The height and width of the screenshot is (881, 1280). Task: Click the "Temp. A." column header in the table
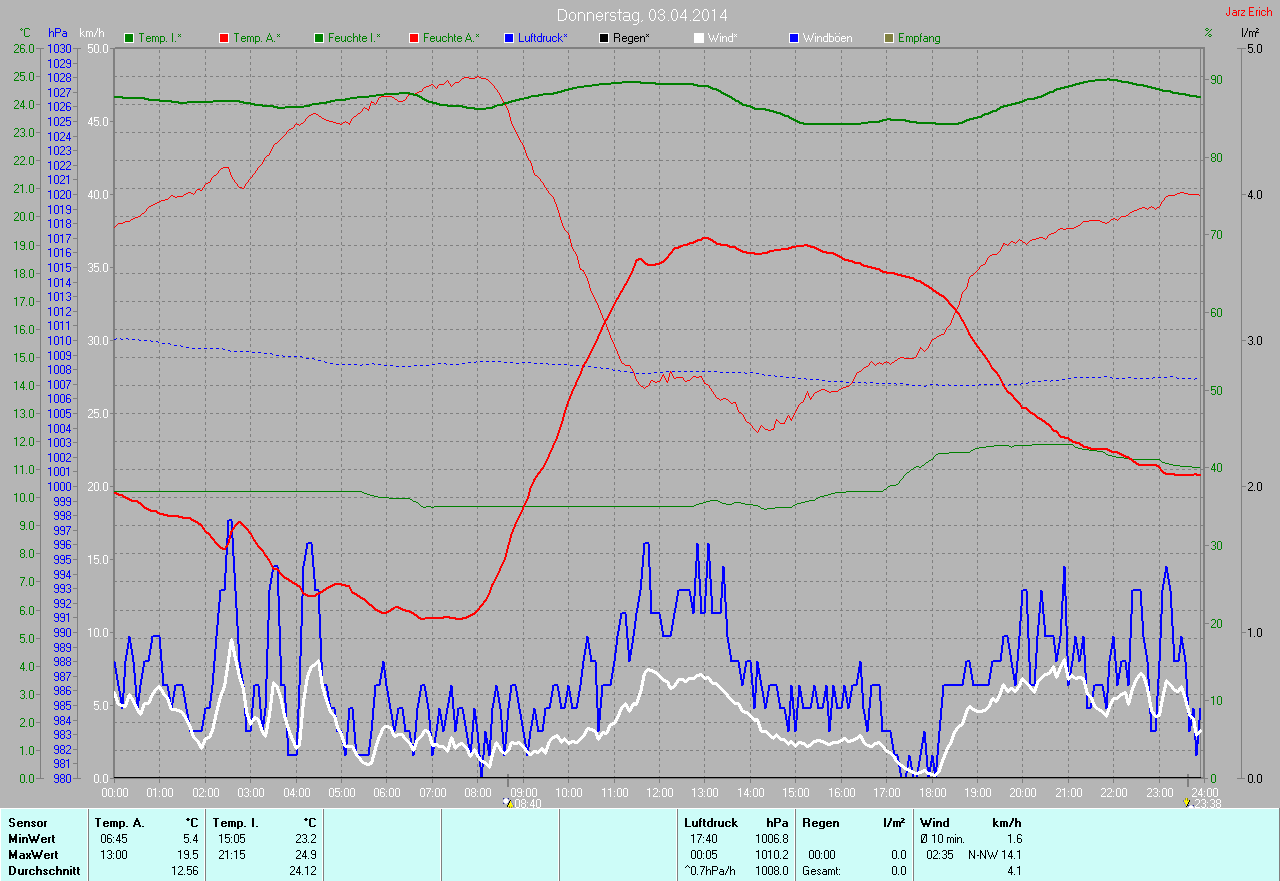click(x=119, y=822)
